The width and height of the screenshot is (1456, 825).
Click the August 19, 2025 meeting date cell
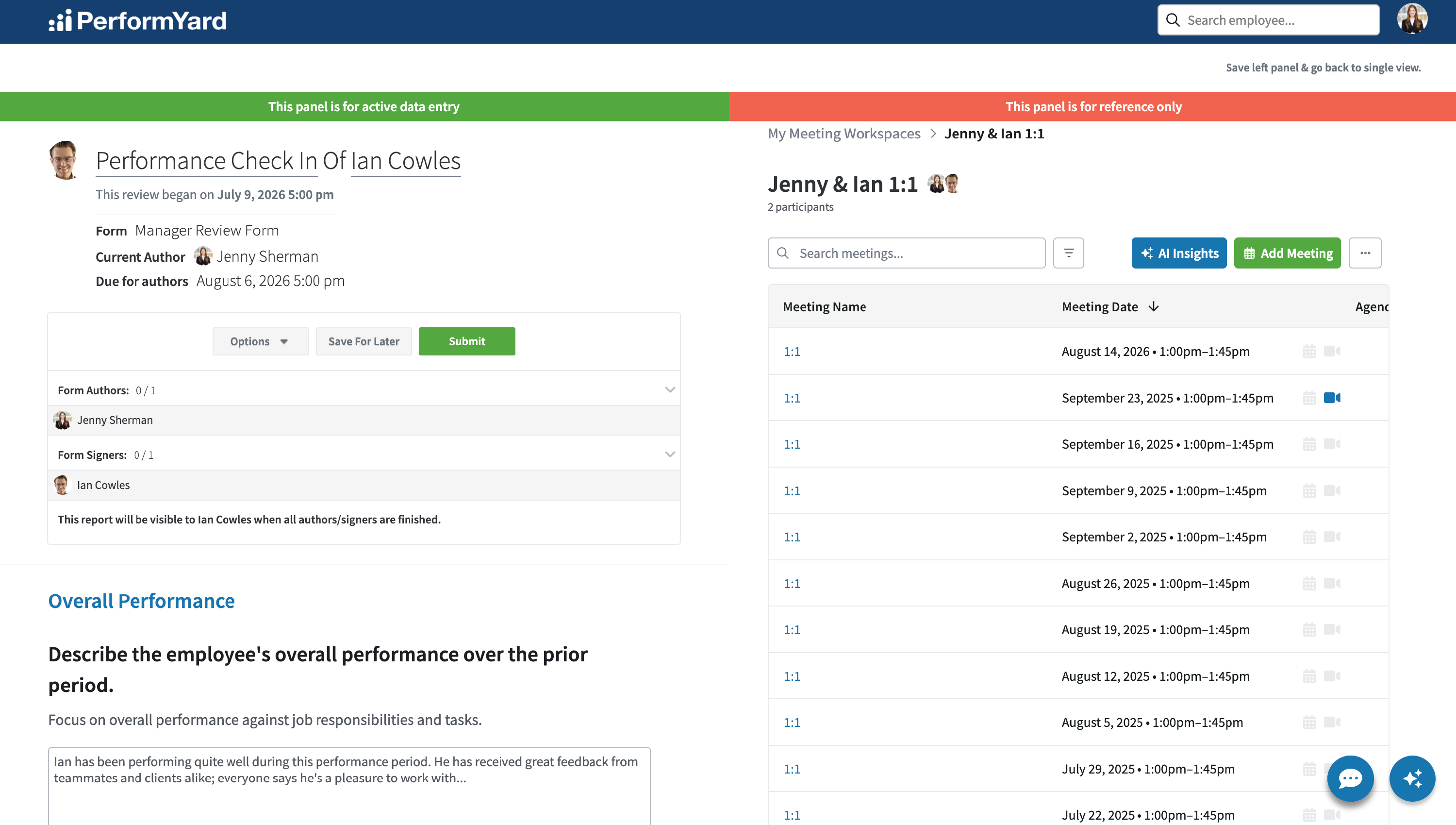[1155, 629]
